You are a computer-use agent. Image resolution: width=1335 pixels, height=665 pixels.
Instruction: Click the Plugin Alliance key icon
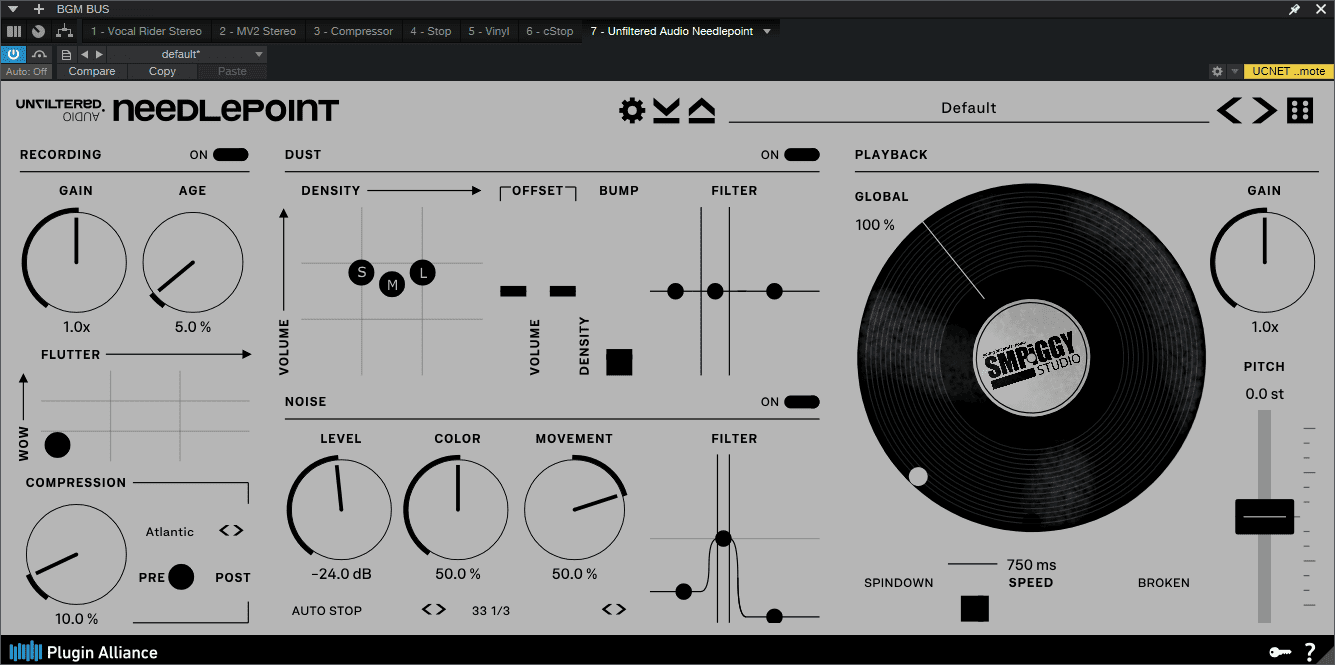click(1279, 652)
